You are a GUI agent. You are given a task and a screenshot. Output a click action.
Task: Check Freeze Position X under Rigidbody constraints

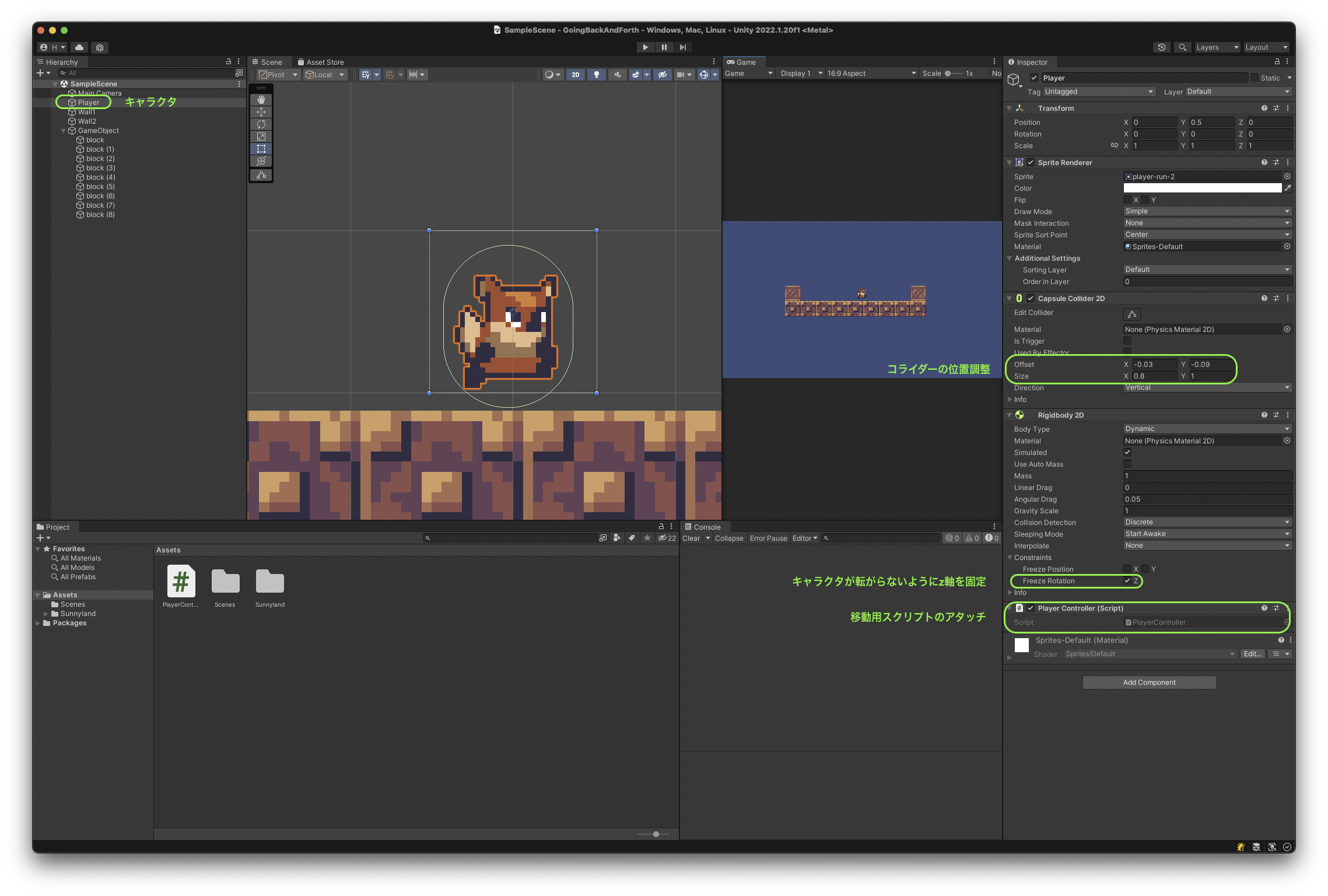[x=1128, y=569]
